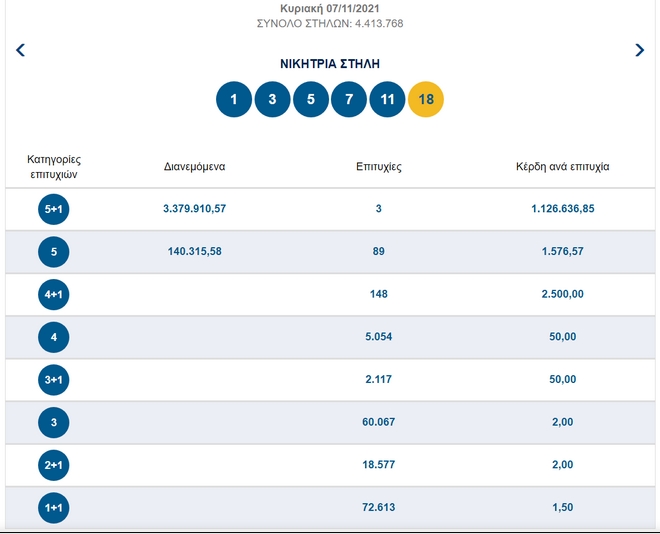This screenshot has width=660, height=534.
Task: Select the Επιτυχίες column header
Action: coord(379,167)
